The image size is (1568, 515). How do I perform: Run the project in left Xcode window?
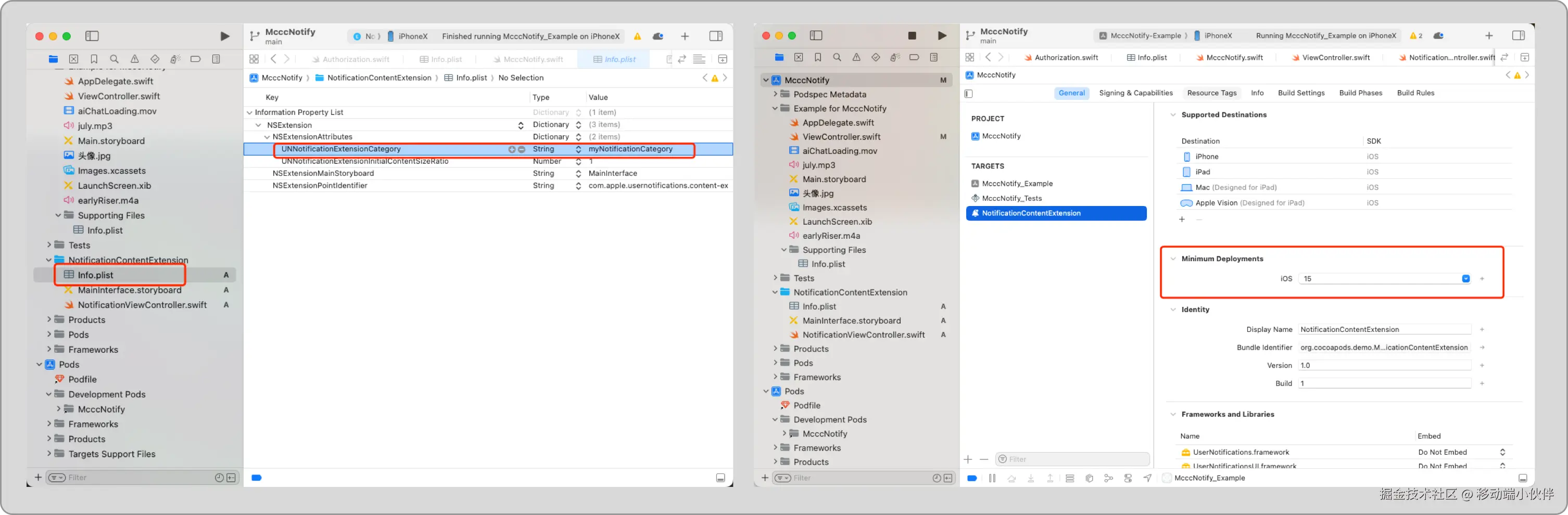tap(224, 36)
